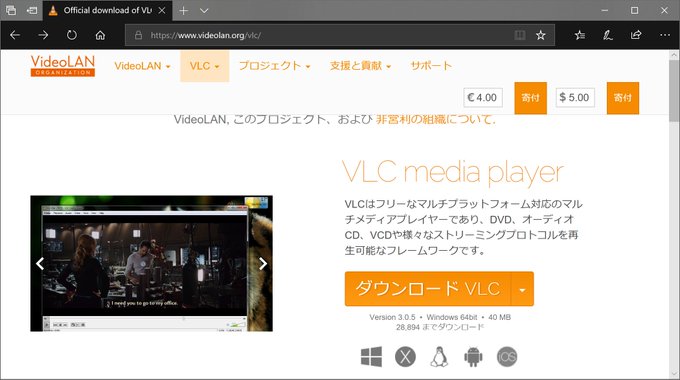Click the Version 3.0.5 text
680x380 pixels.
point(392,317)
